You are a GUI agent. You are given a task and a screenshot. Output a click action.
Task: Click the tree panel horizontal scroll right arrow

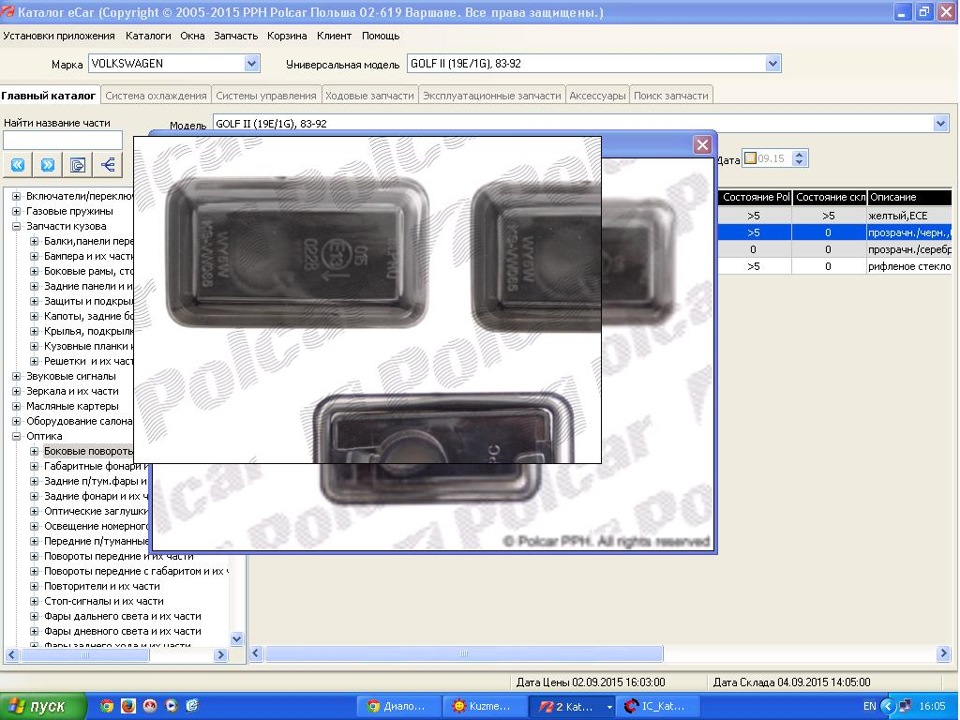(220, 654)
